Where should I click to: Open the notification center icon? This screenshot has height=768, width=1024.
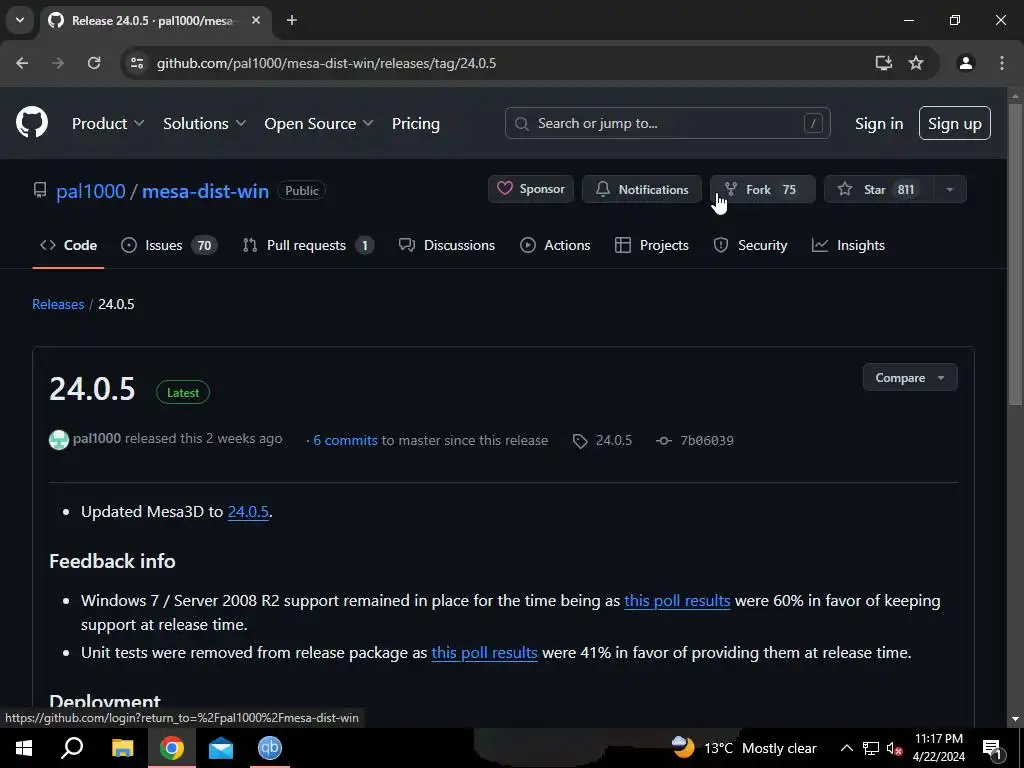pos(992,748)
